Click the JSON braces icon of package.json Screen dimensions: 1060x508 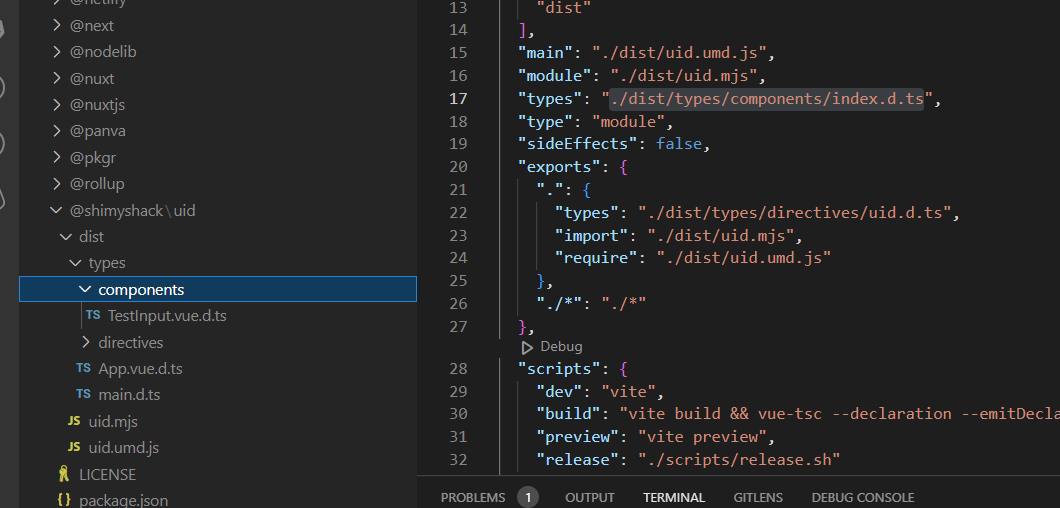[64, 501]
